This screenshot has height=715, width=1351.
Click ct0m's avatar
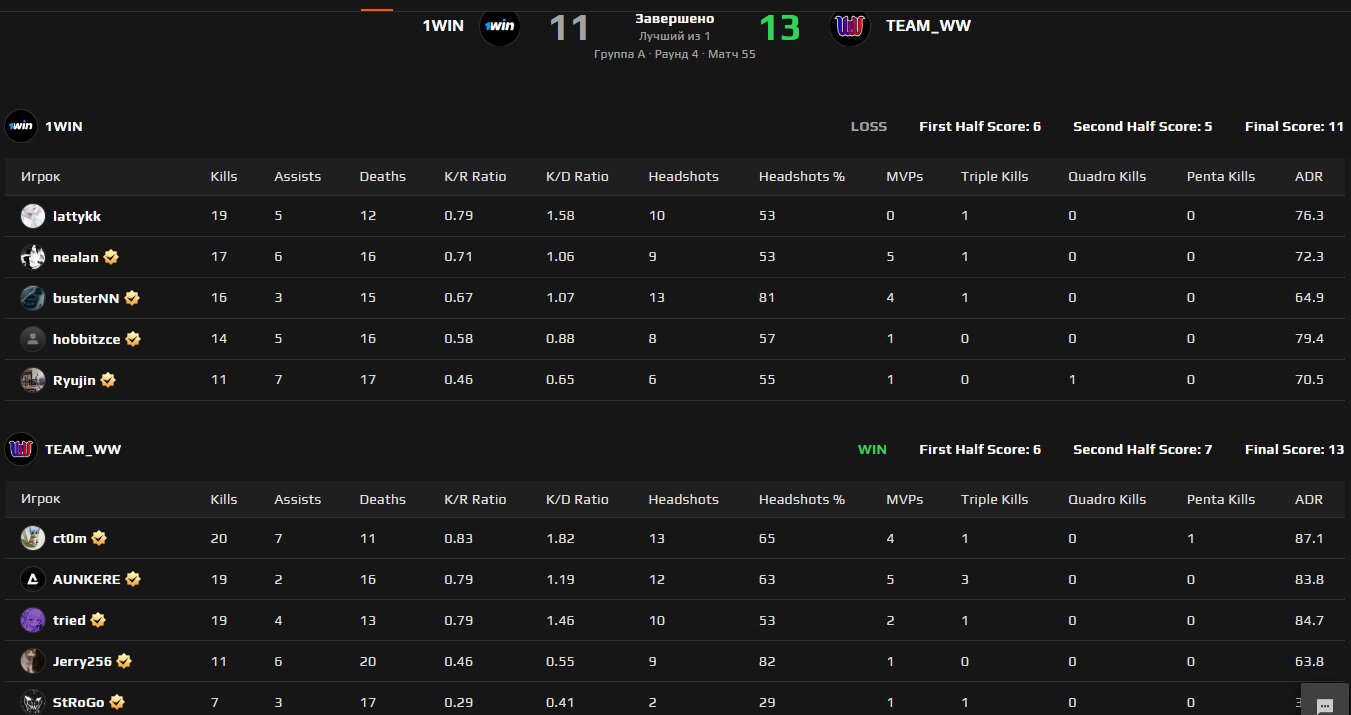tap(33, 538)
